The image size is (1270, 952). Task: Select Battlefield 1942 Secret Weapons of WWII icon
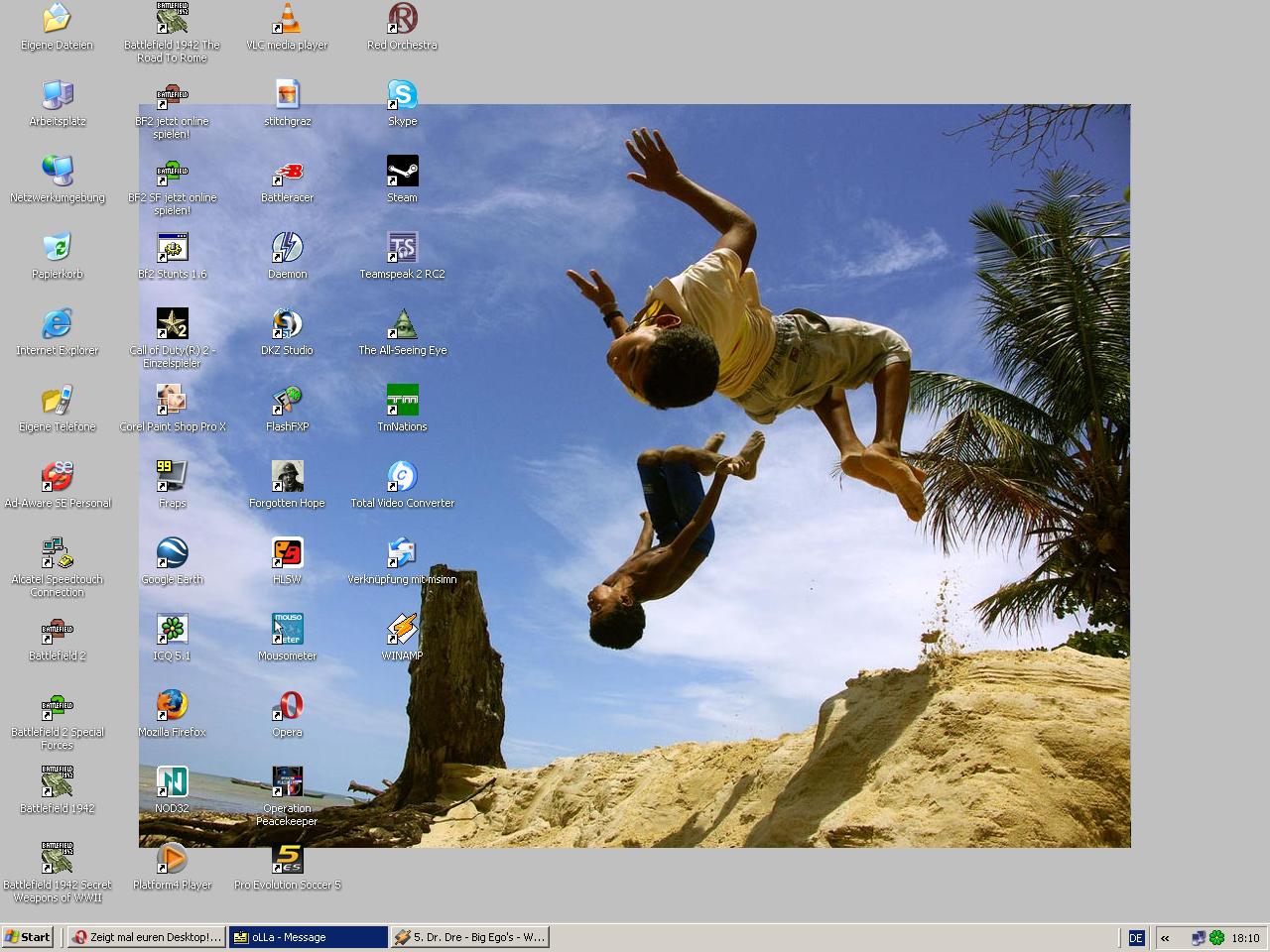[58, 858]
